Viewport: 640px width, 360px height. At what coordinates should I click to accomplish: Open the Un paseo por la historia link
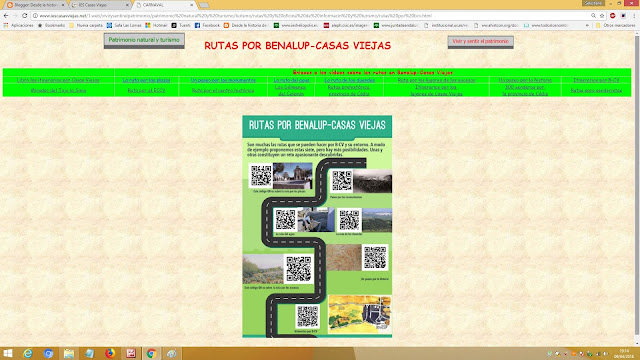click(x=525, y=80)
